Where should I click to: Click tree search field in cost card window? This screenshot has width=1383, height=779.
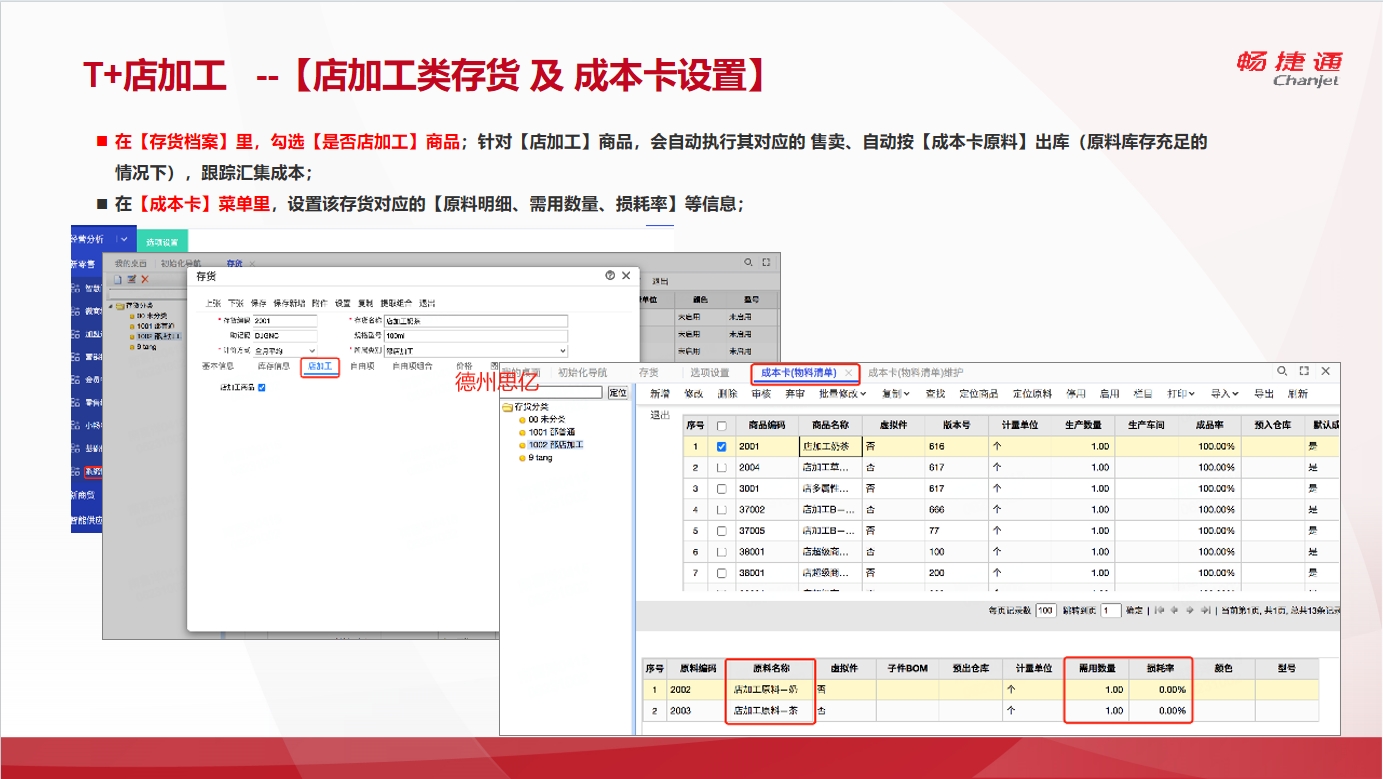552,393
